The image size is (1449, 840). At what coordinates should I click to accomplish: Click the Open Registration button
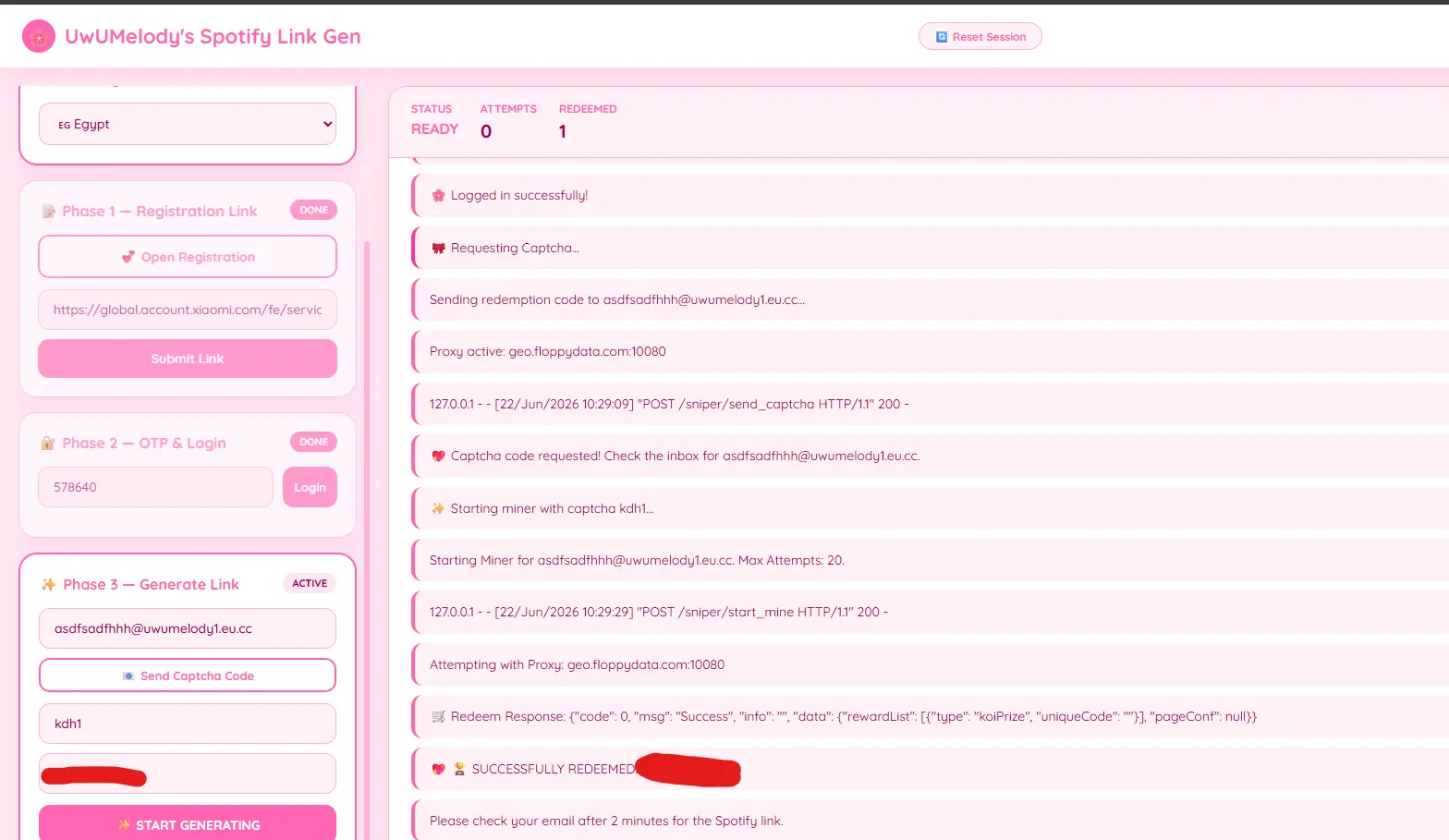188,257
